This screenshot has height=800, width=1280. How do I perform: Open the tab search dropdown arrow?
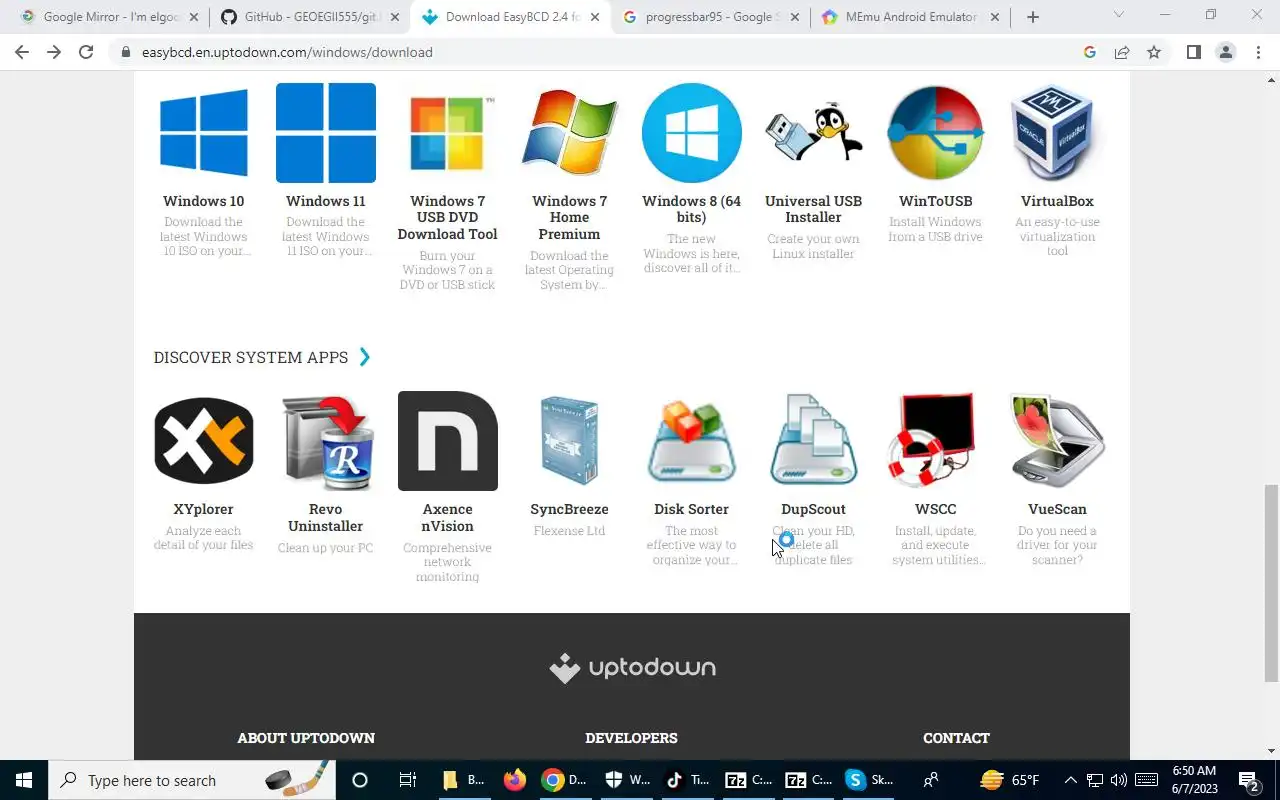pyautogui.click(x=1118, y=15)
